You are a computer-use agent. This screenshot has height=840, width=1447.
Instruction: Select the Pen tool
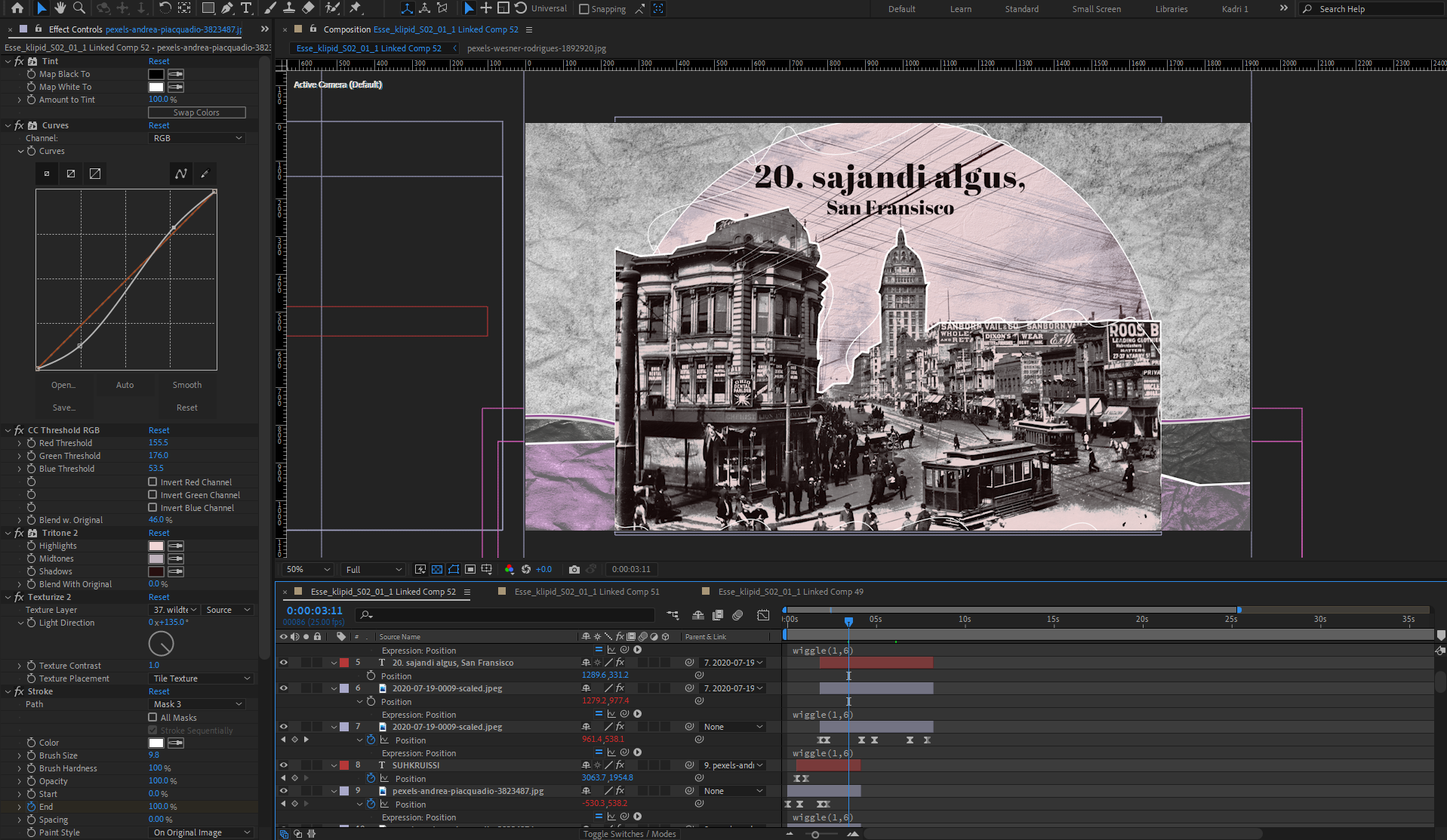pyautogui.click(x=226, y=8)
